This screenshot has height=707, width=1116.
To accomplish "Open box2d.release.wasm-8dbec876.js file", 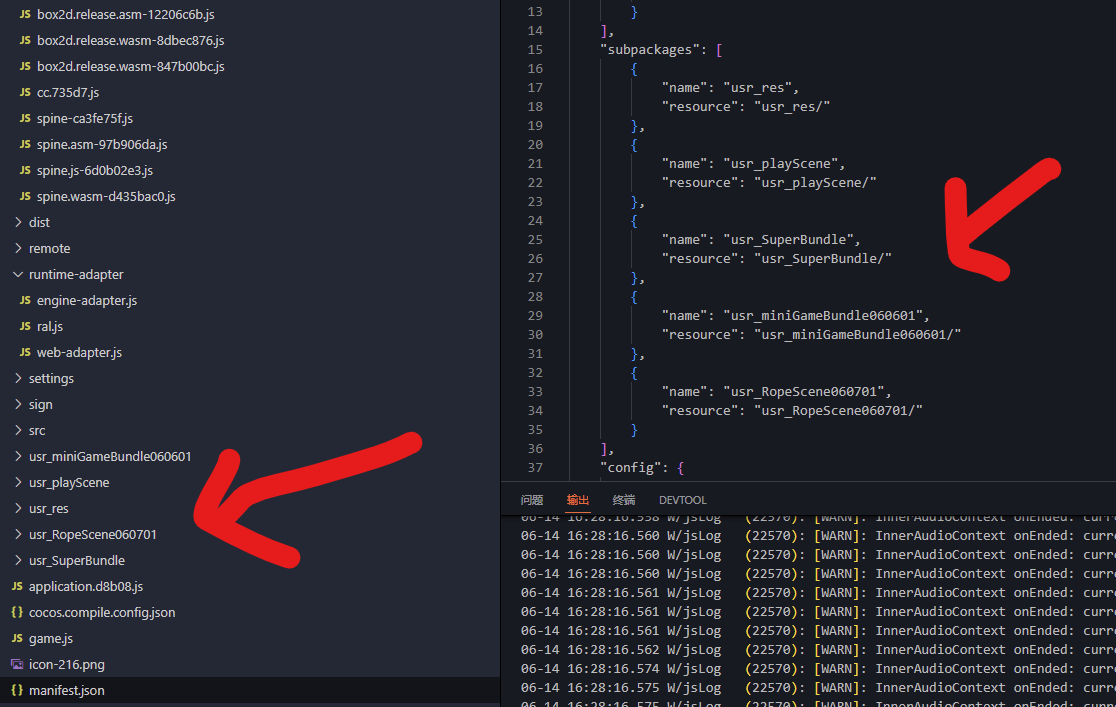I will [130, 41].
